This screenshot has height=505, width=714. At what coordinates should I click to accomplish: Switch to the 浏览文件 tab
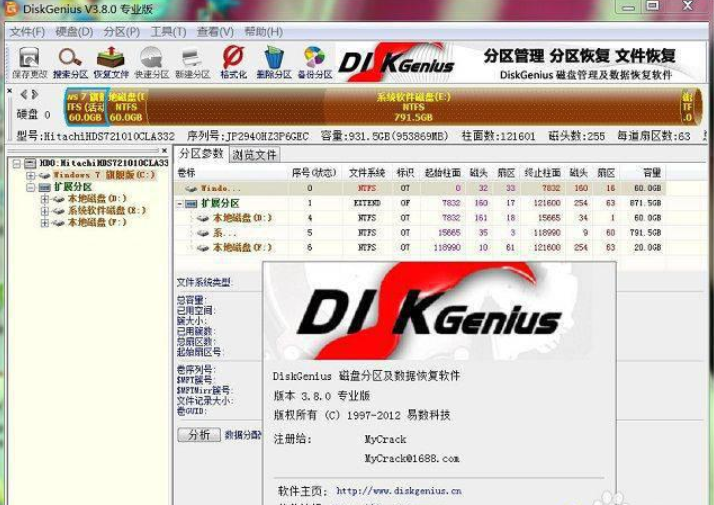click(x=255, y=155)
